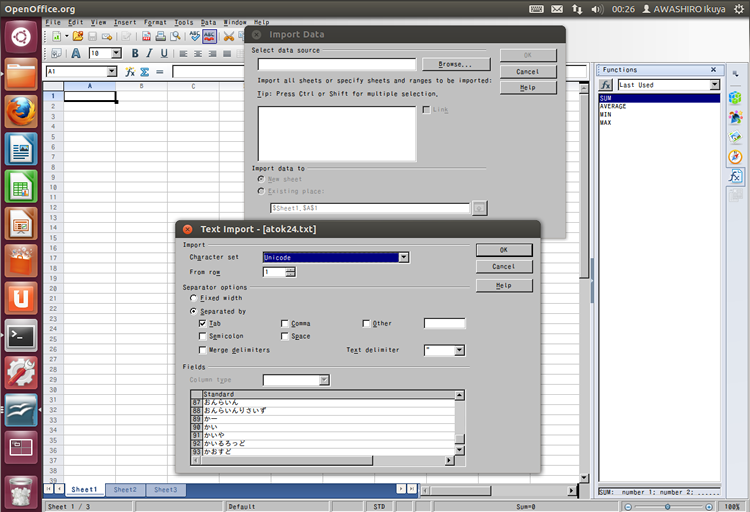Screen dimensions: 750x512
Task: Open the Last Used function category dropdown
Action: tap(715, 85)
